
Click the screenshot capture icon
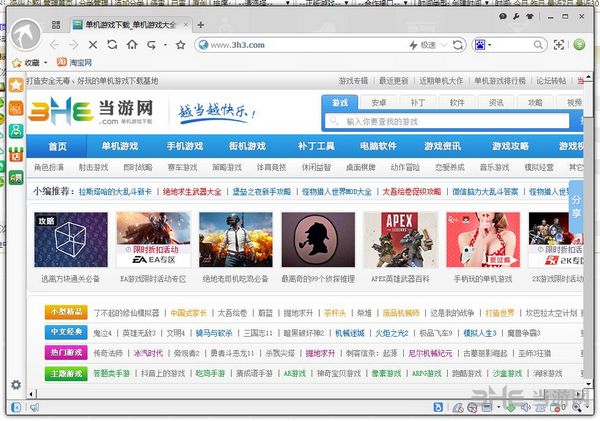(559, 45)
